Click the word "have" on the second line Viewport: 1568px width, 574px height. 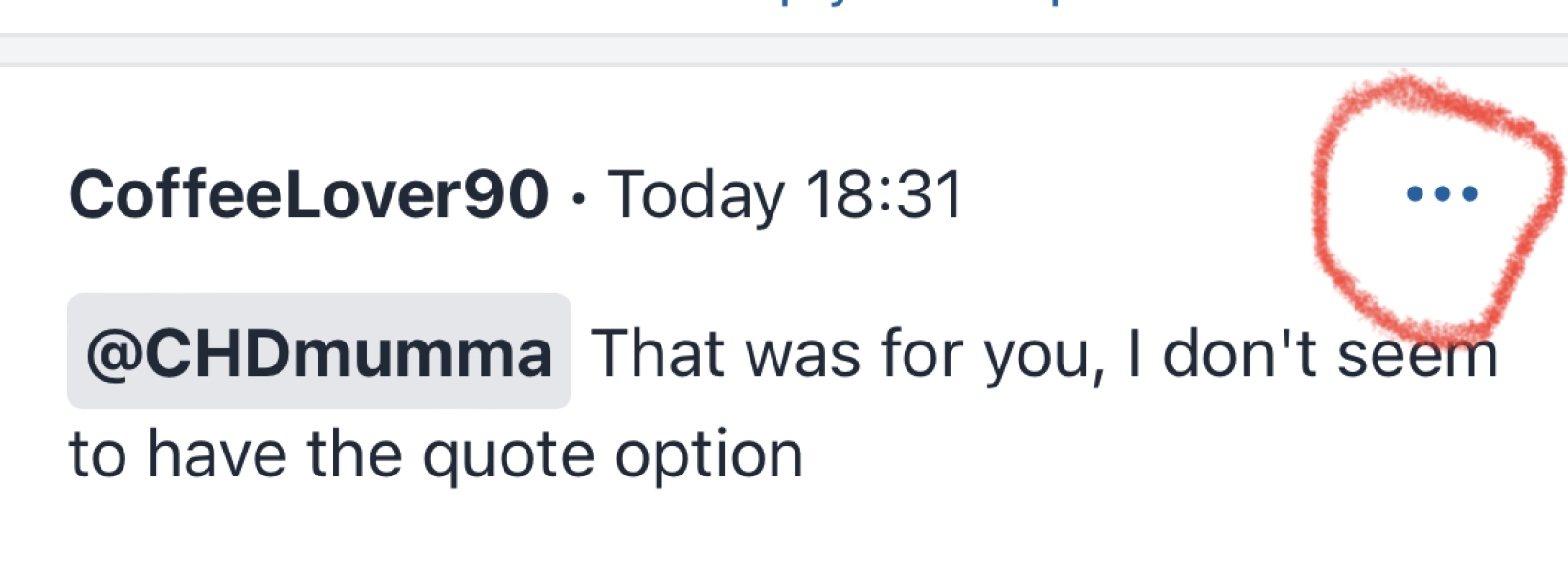click(x=216, y=455)
